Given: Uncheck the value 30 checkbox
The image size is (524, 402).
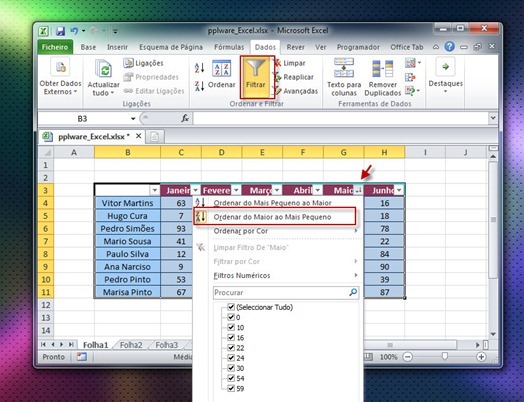Looking at the screenshot, I should (x=231, y=368).
